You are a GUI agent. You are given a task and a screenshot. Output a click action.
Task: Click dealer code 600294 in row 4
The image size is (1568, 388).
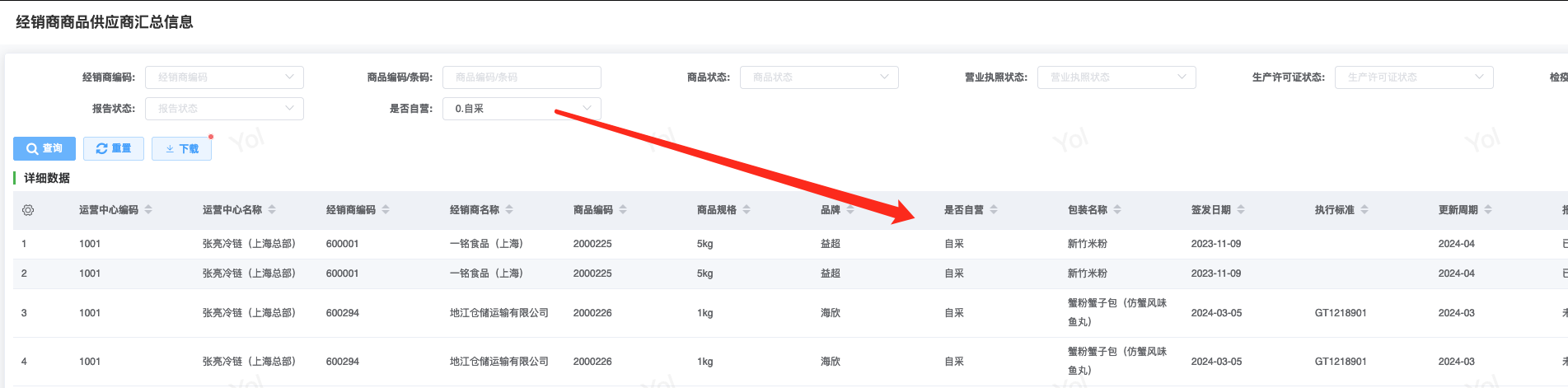343,362
